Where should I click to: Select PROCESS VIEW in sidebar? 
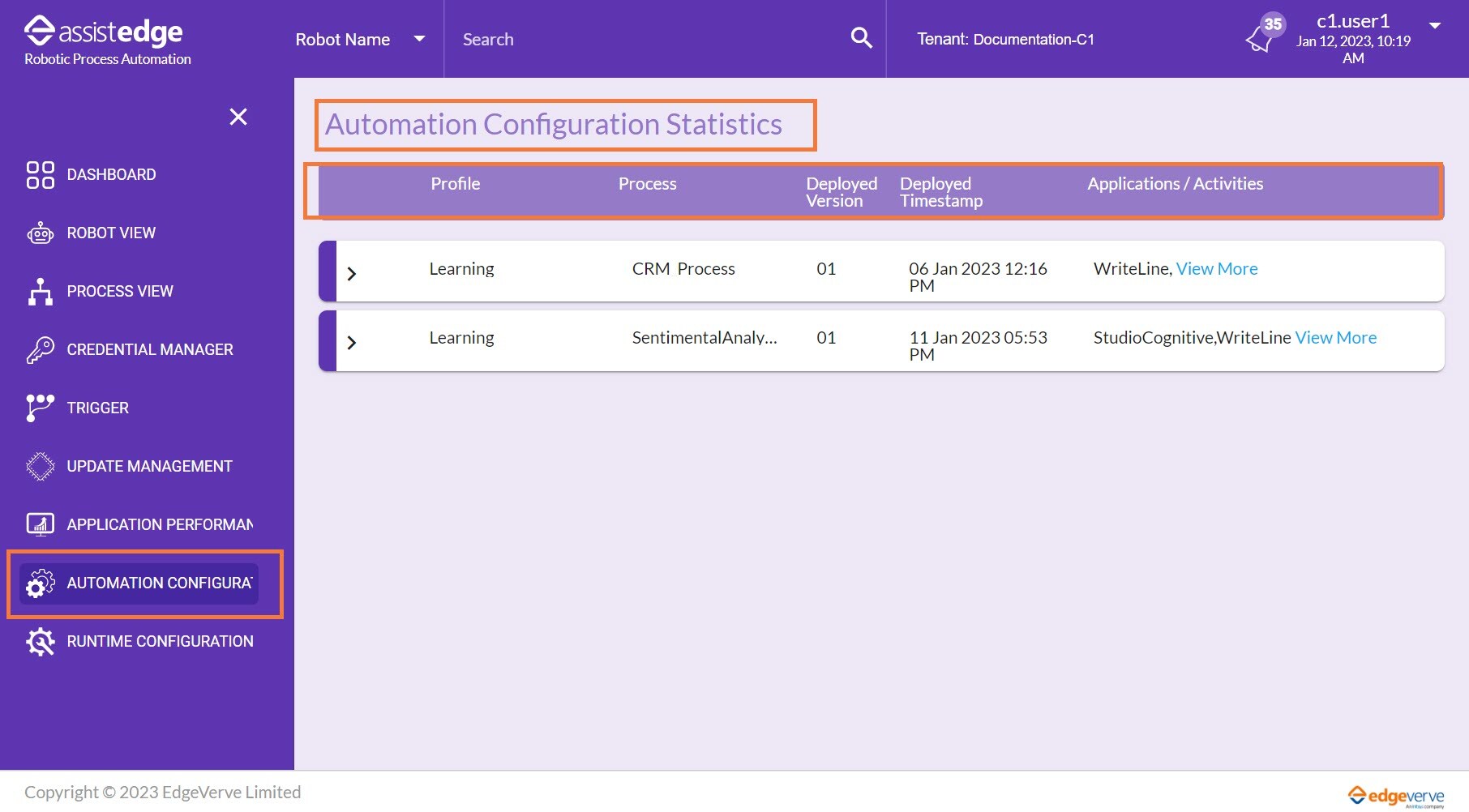point(120,292)
